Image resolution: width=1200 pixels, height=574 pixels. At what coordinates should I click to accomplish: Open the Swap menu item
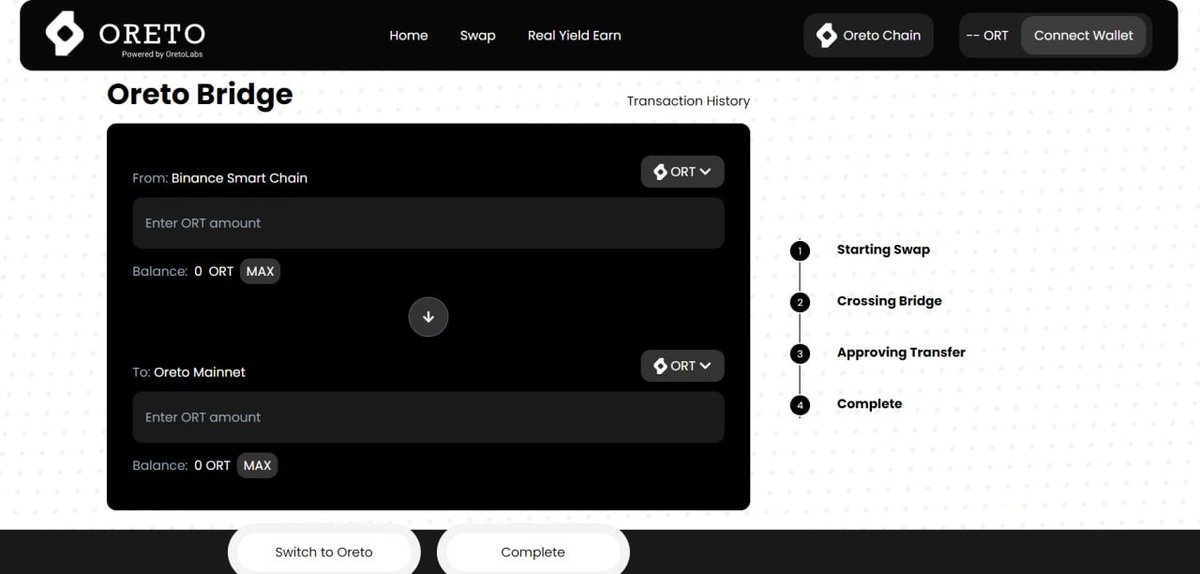[x=477, y=35]
